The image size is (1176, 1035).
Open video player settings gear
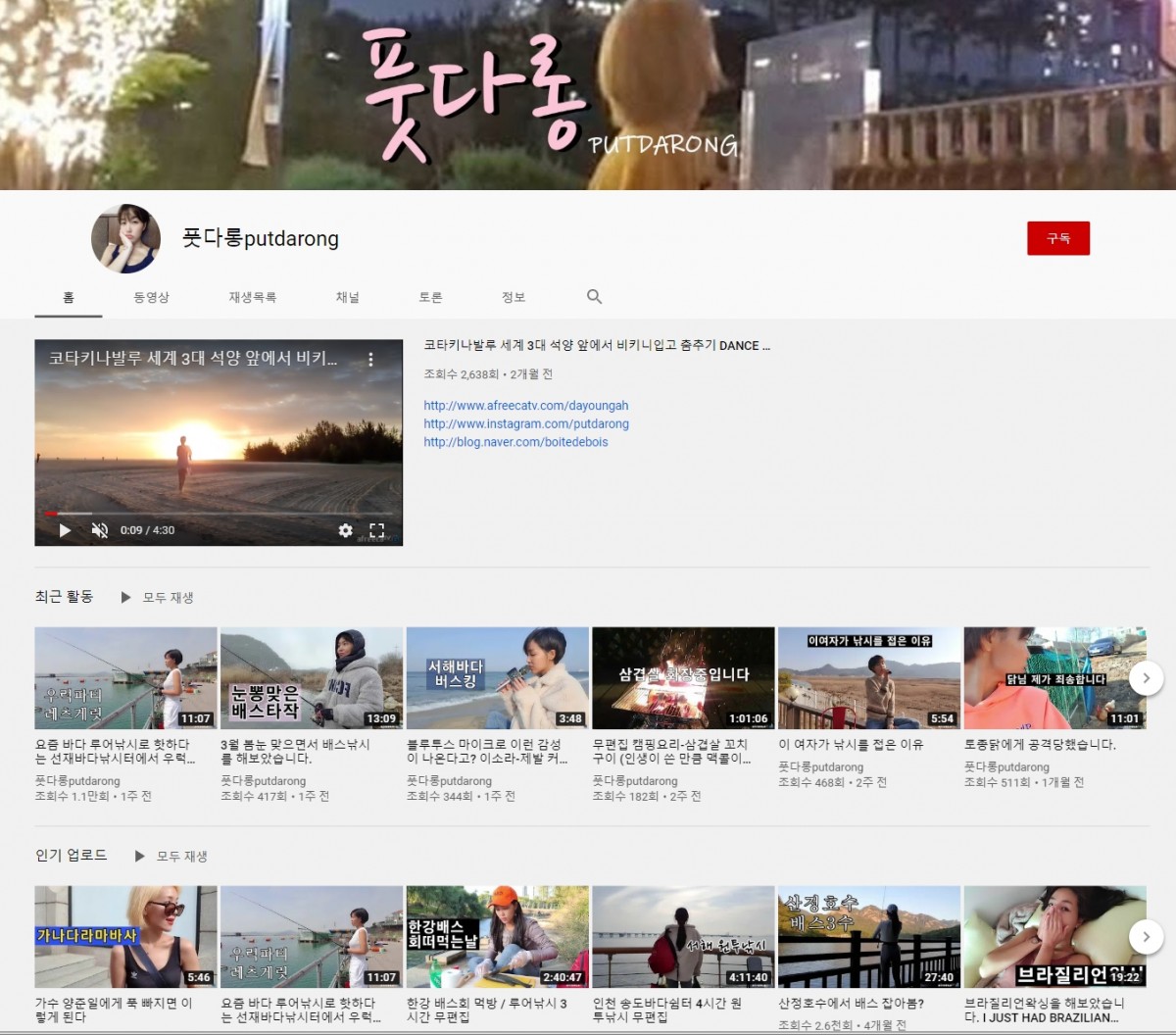tap(345, 530)
